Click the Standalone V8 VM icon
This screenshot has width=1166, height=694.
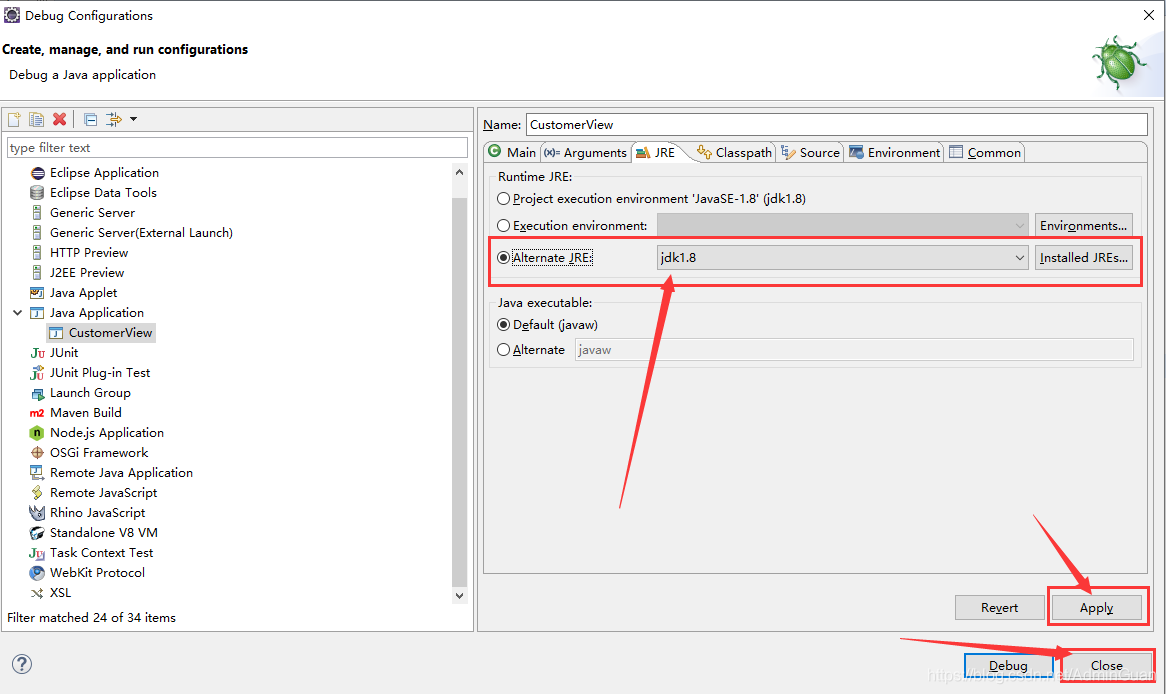pyautogui.click(x=37, y=533)
